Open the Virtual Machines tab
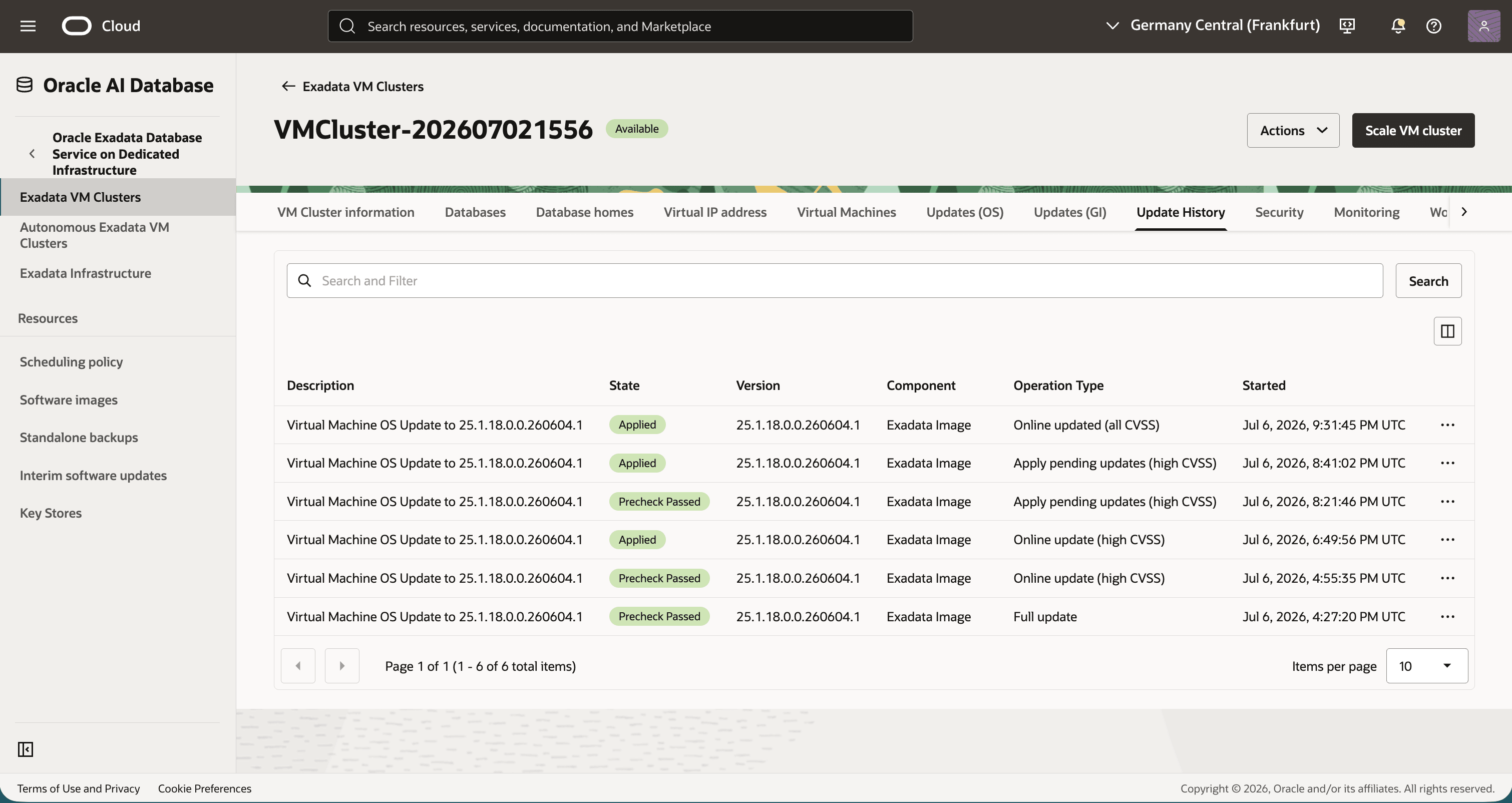 [847, 212]
